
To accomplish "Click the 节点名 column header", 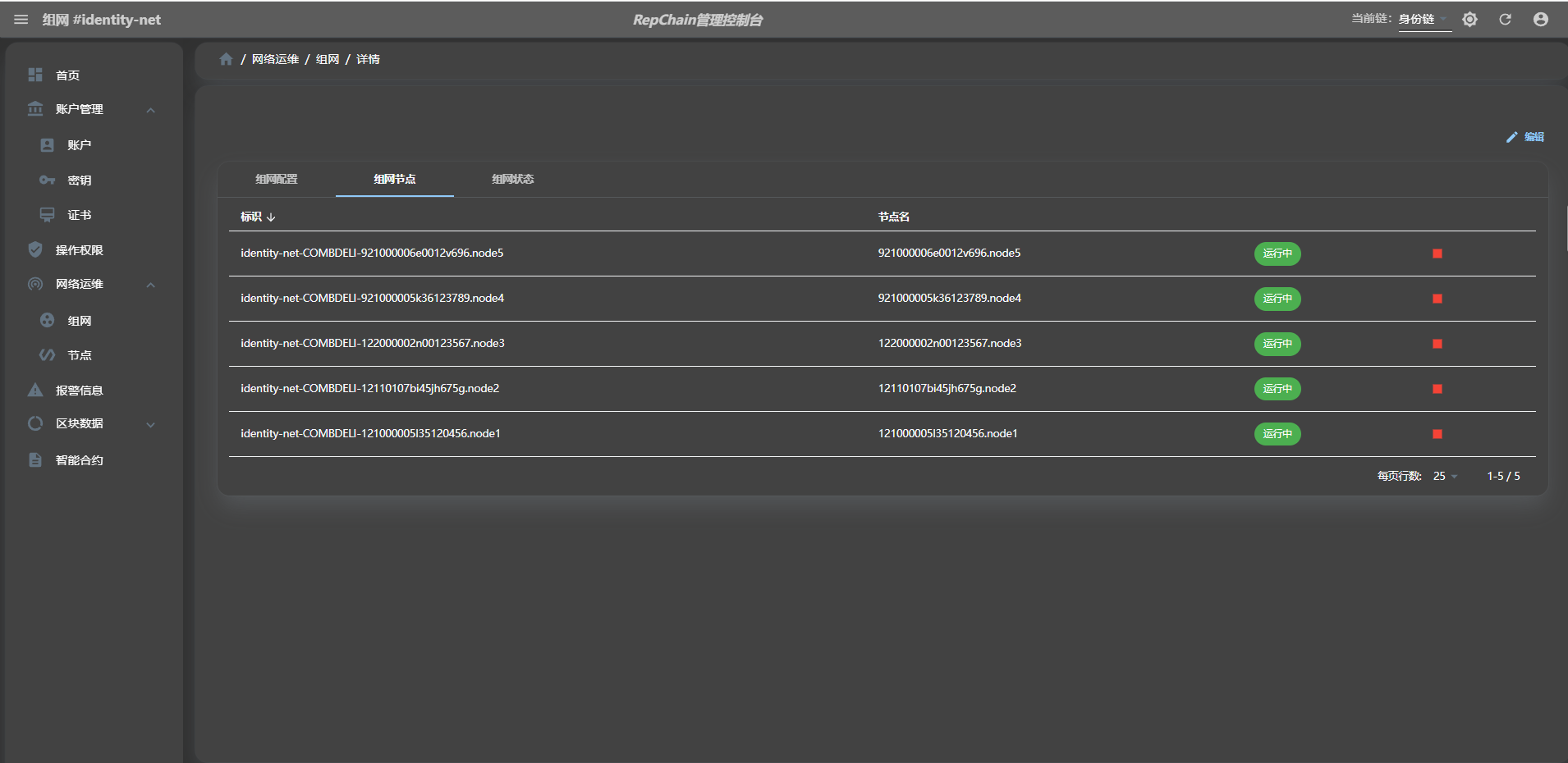I will pyautogui.click(x=893, y=217).
